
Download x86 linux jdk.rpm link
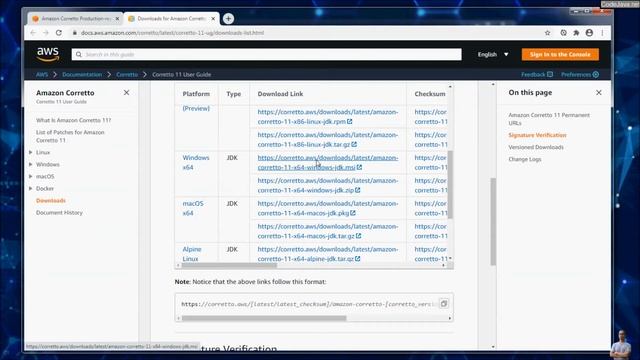pyautogui.click(x=327, y=117)
